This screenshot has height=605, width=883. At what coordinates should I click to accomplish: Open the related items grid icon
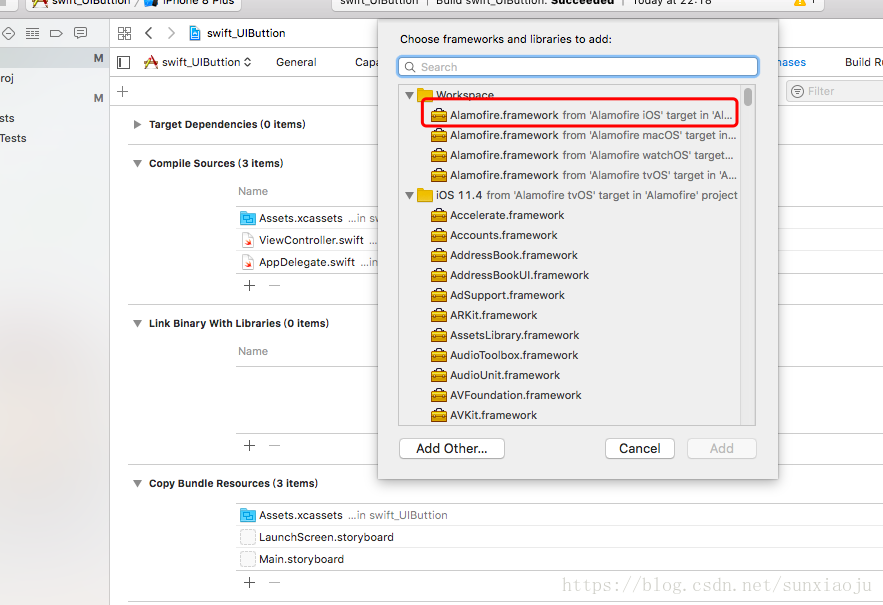pos(124,33)
